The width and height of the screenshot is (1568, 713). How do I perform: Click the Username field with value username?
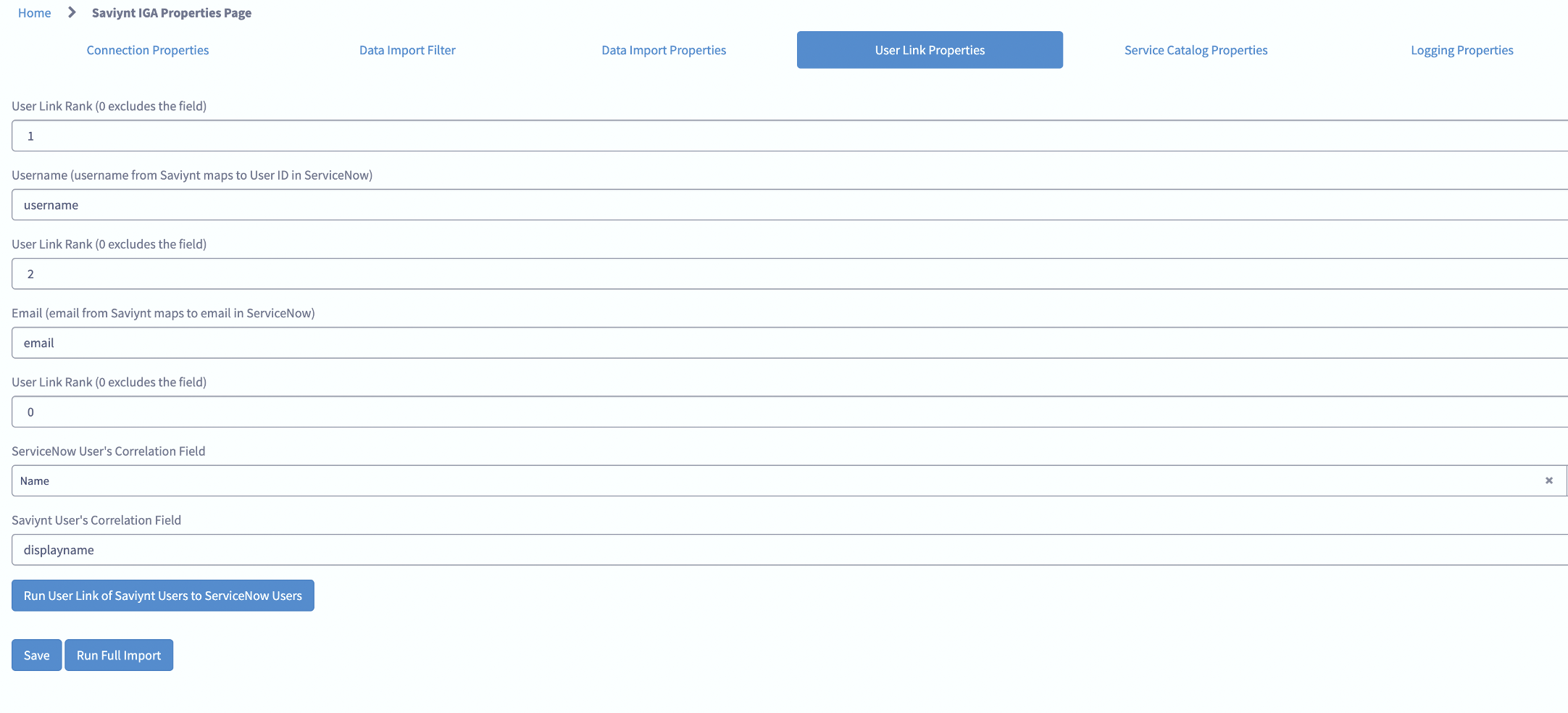pyautogui.click(x=790, y=205)
